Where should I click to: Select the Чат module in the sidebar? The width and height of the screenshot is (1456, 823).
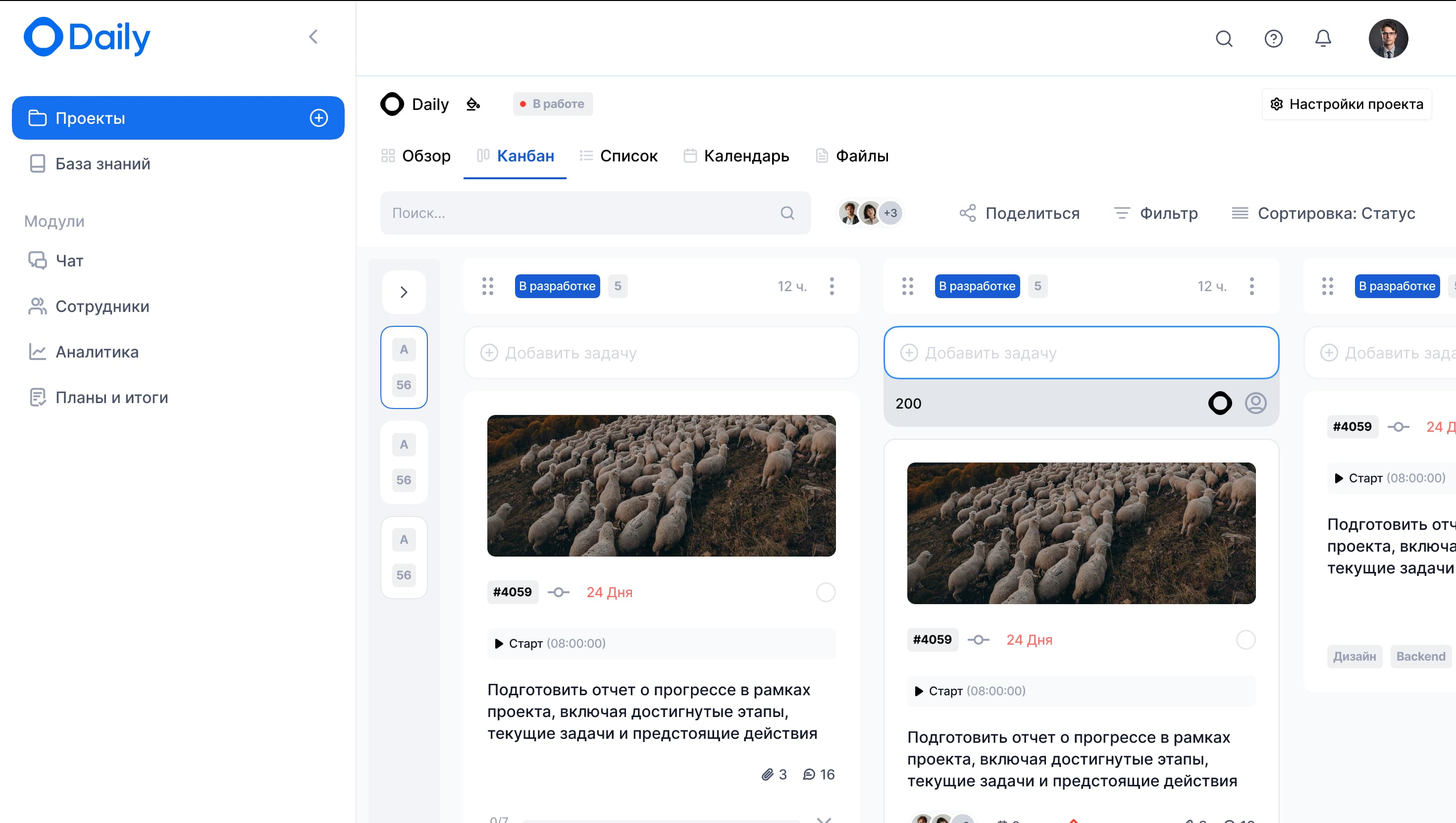point(68,260)
